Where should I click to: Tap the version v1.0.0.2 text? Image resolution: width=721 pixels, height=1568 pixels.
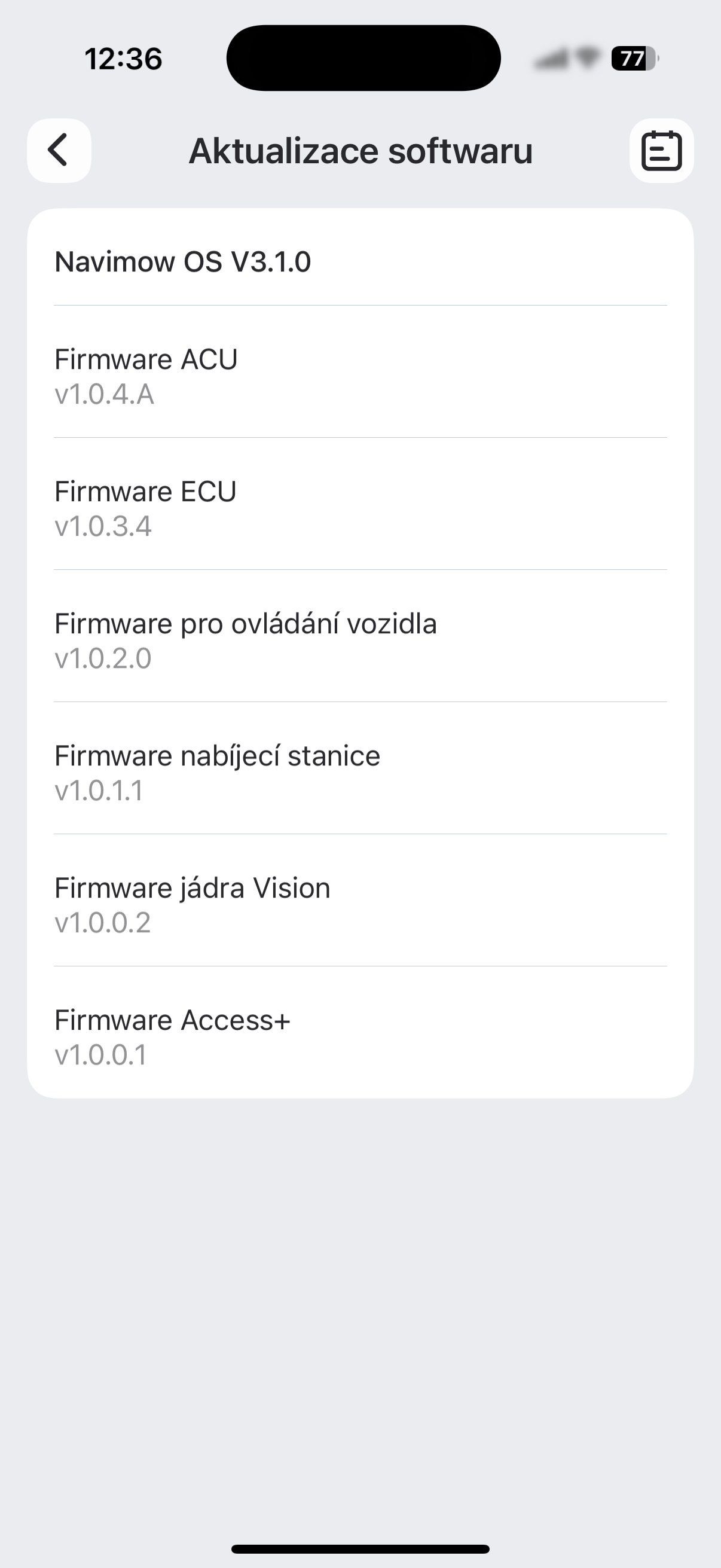[x=103, y=923]
